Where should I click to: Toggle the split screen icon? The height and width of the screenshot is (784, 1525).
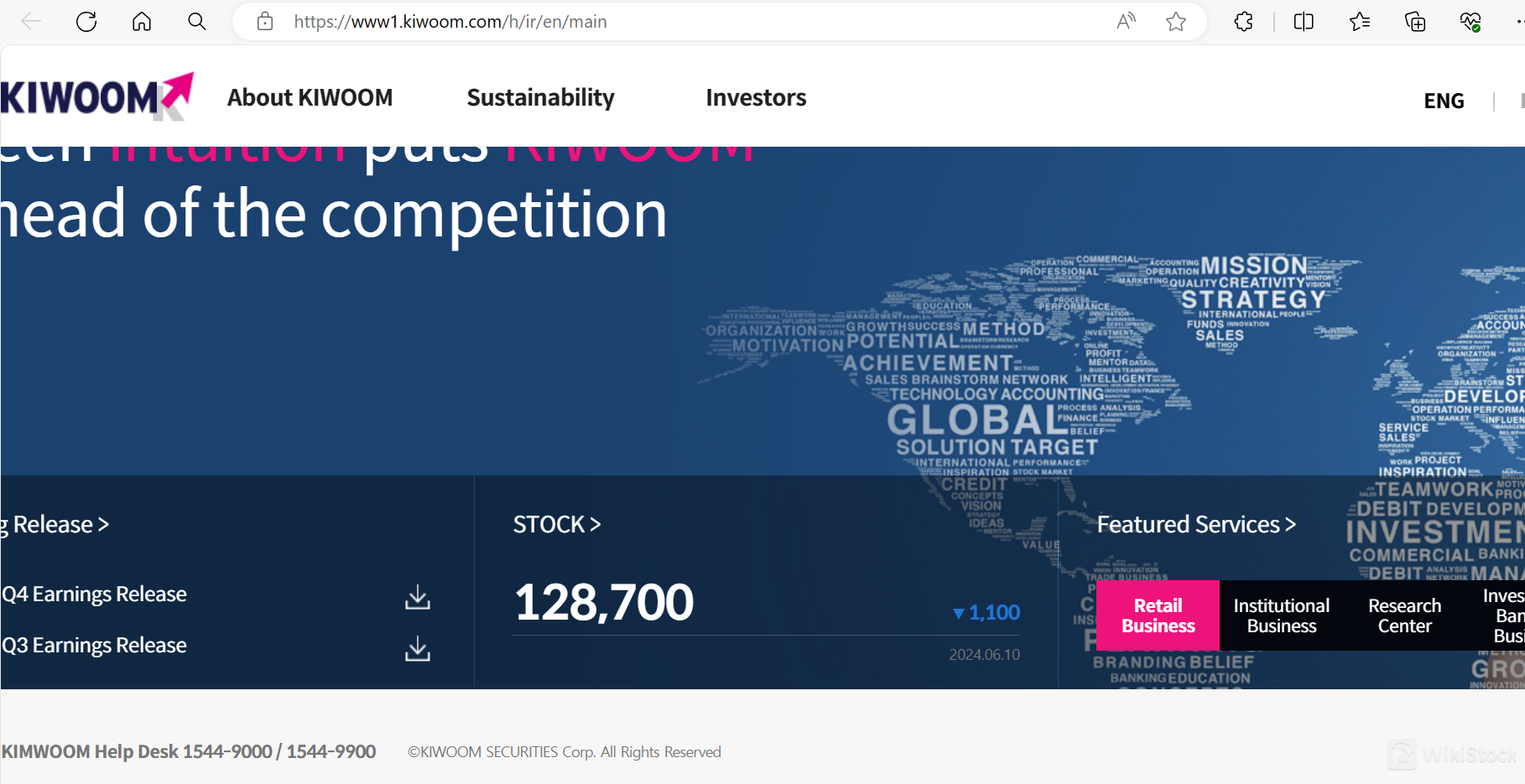coord(1304,22)
